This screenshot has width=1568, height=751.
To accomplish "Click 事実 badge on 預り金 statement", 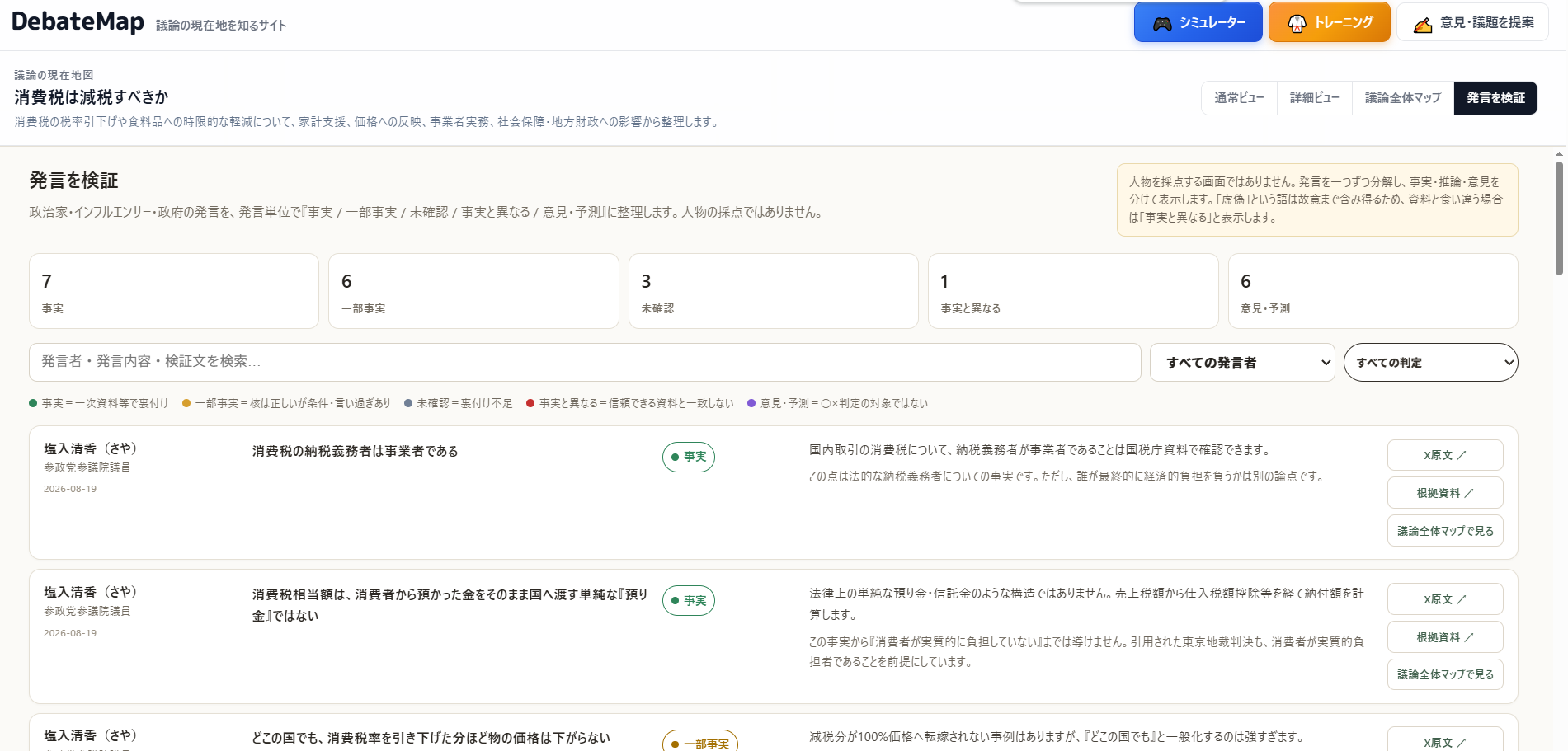I will pyautogui.click(x=689, y=601).
